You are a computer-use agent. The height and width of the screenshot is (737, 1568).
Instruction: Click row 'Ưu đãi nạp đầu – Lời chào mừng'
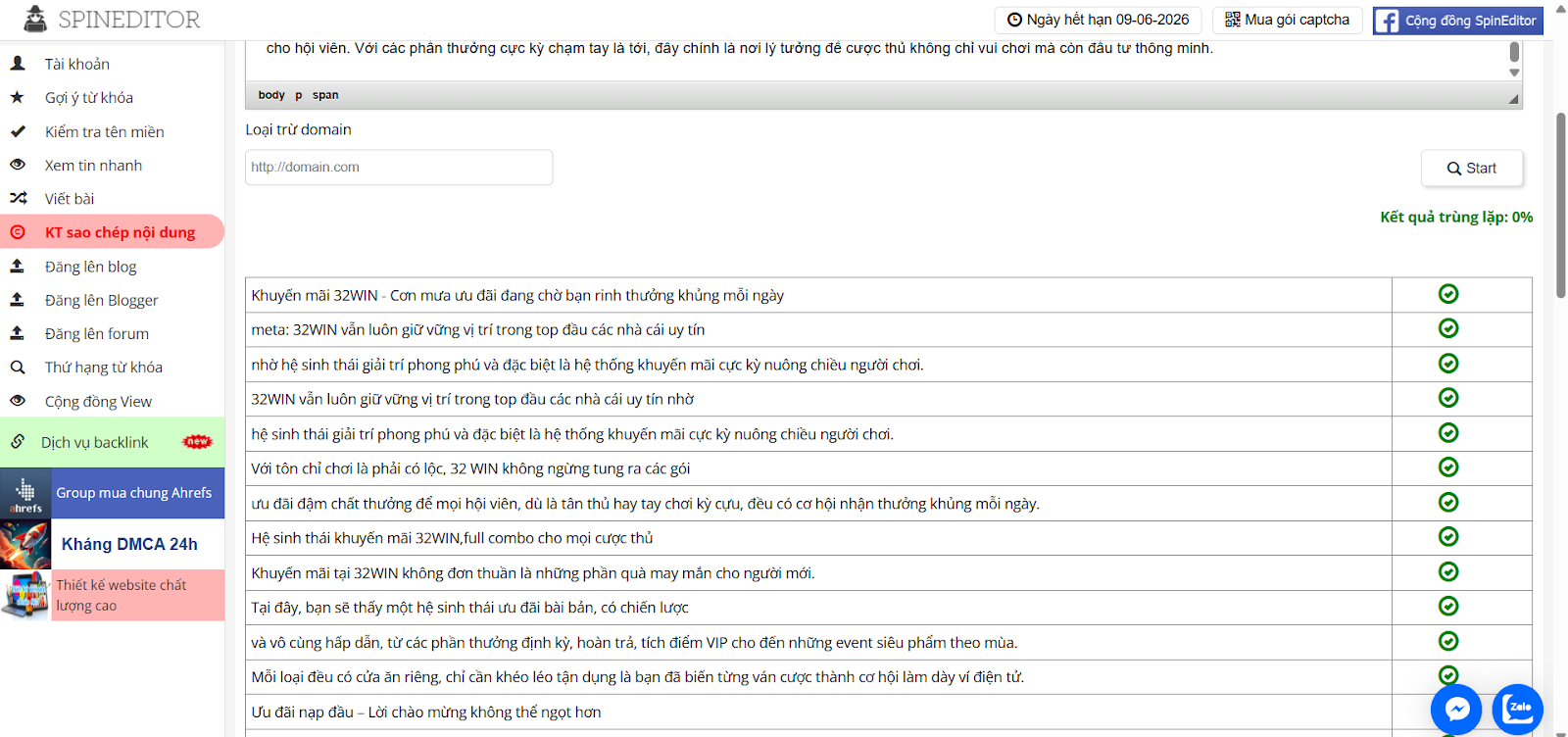click(x=818, y=712)
